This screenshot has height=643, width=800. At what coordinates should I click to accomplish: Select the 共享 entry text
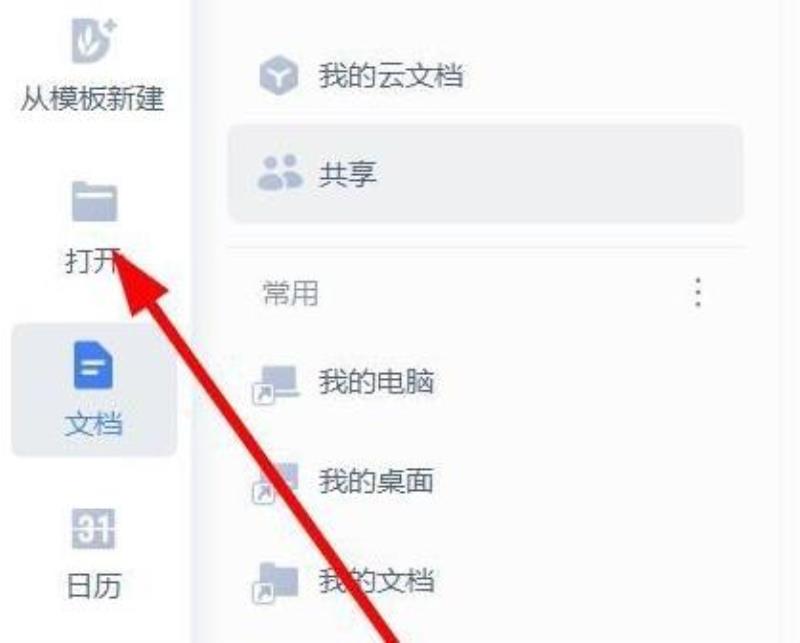click(x=348, y=174)
